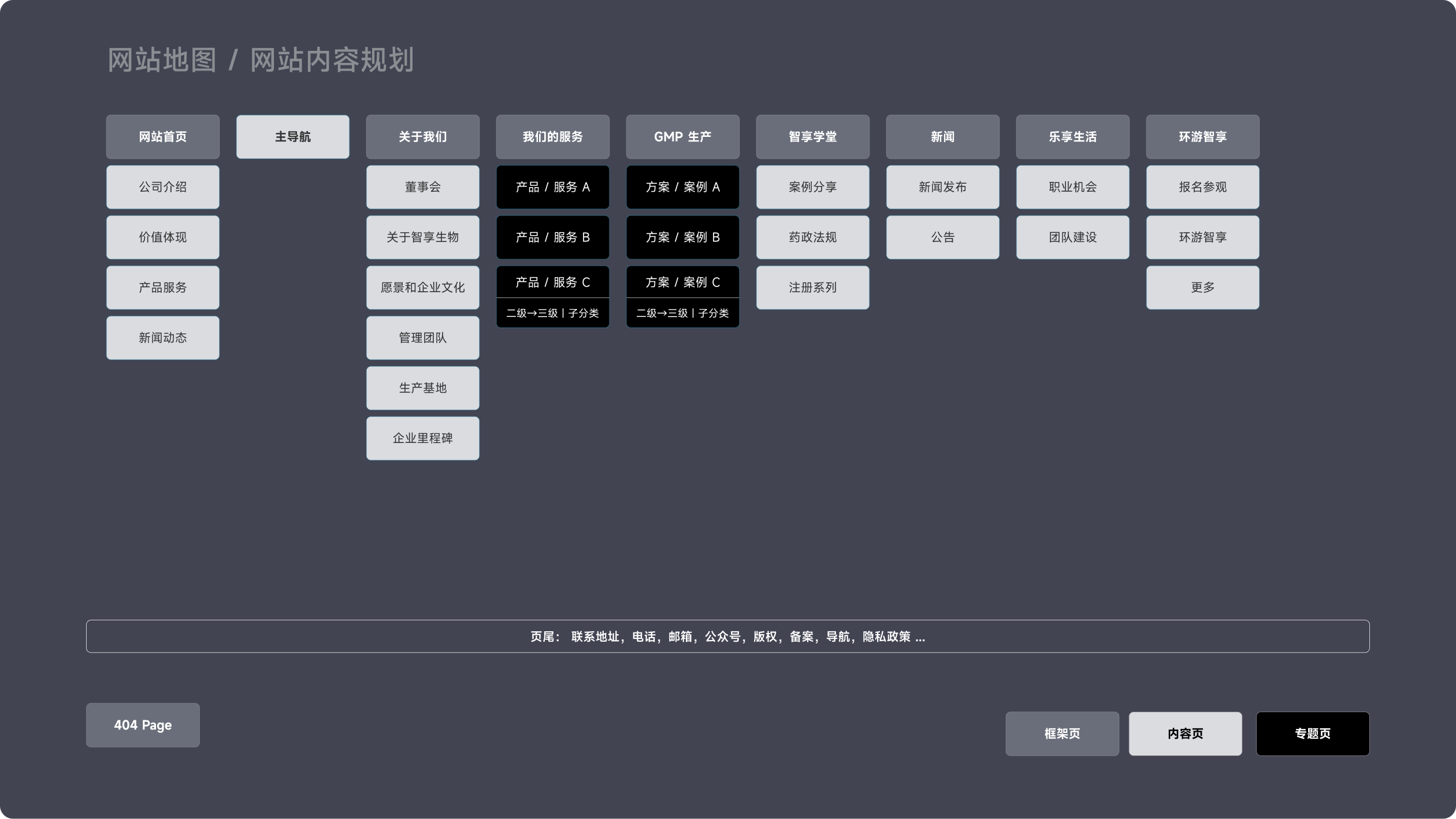This screenshot has height=819, width=1456.
Task: Click the 董事会 item
Action: [x=422, y=187]
